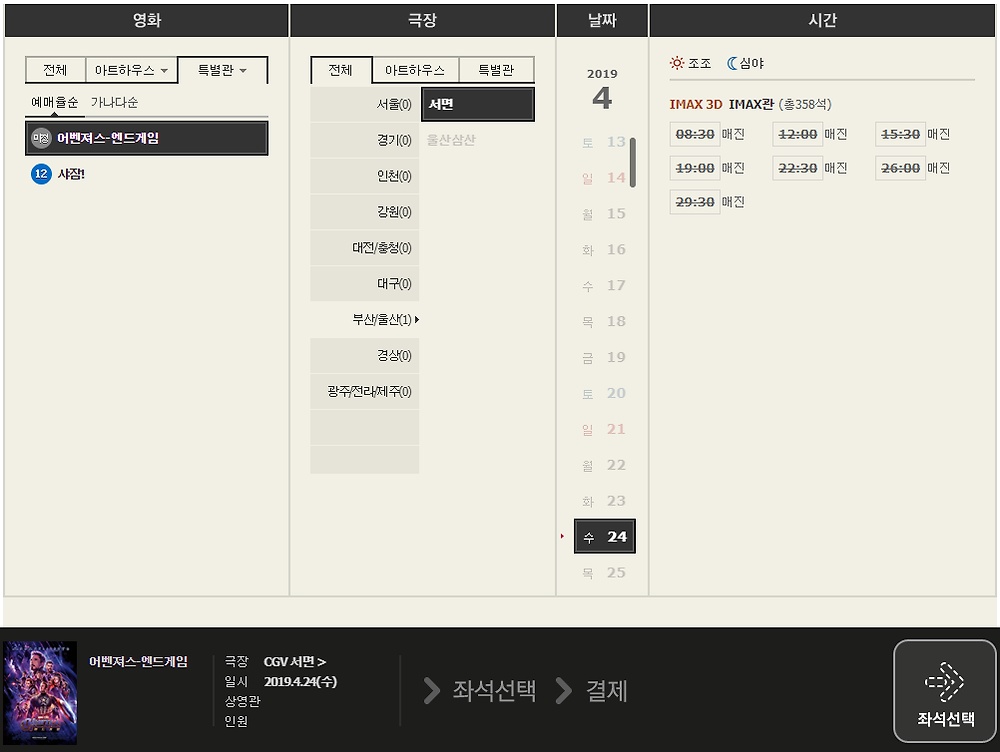Select date 목 18
This screenshot has height=752, width=1000.
pos(604,321)
